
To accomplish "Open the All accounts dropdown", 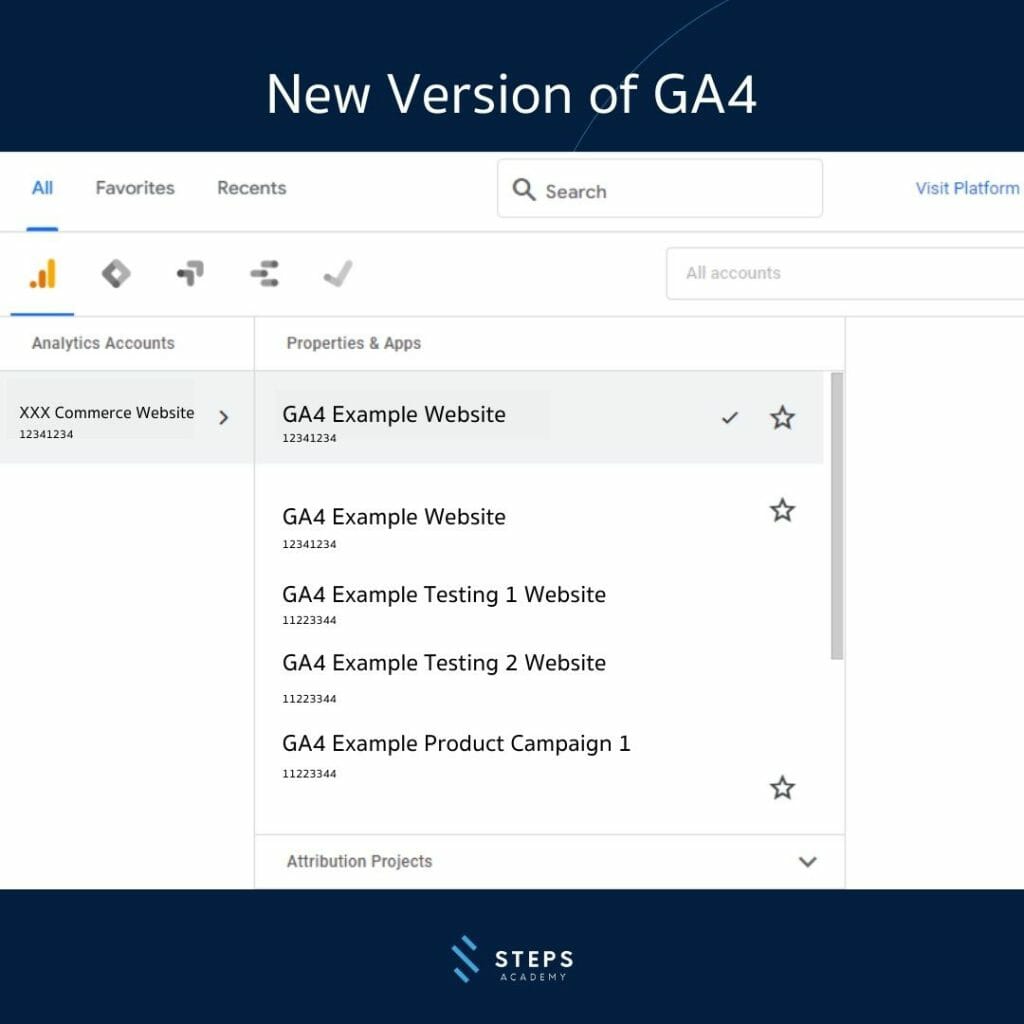I will [x=845, y=273].
